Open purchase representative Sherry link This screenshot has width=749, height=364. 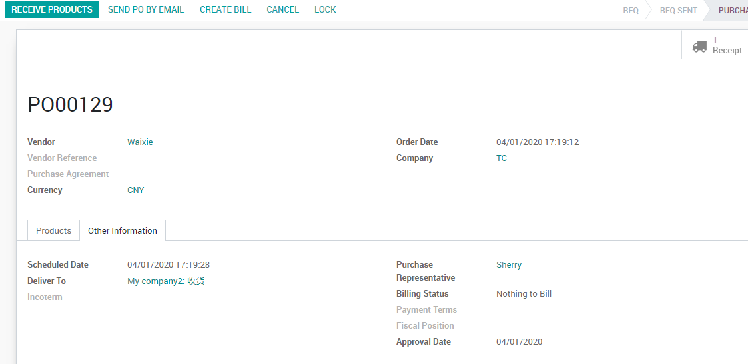tap(509, 265)
